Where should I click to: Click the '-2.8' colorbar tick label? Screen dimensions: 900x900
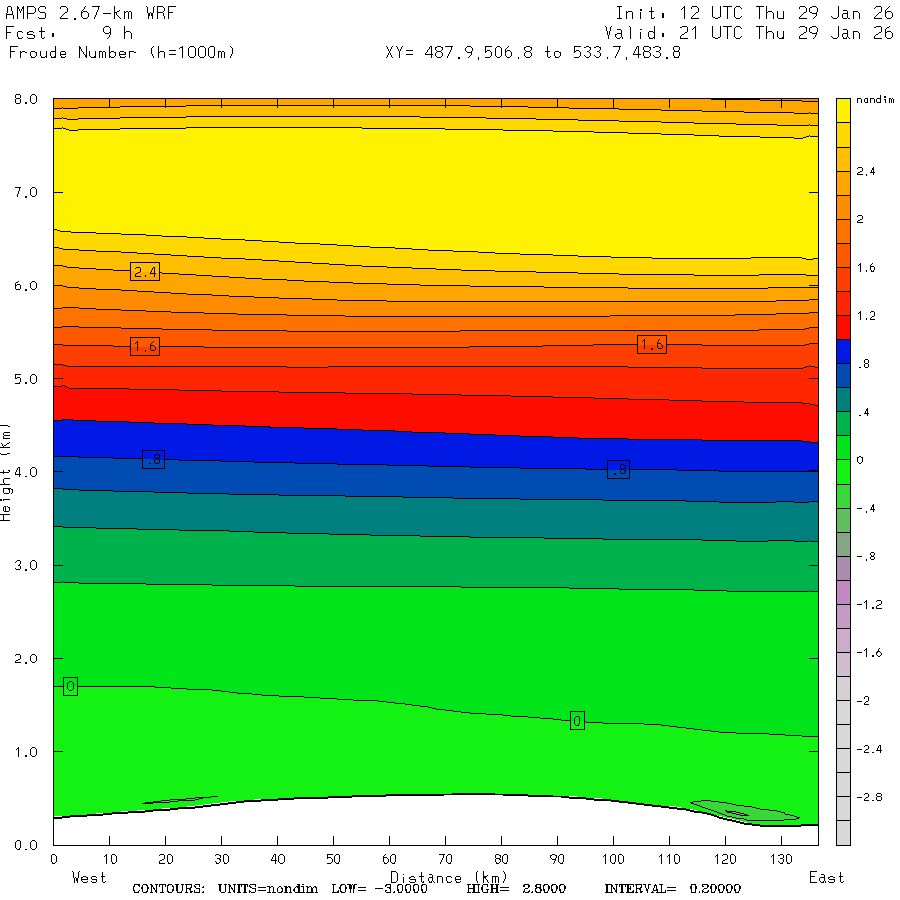click(870, 797)
